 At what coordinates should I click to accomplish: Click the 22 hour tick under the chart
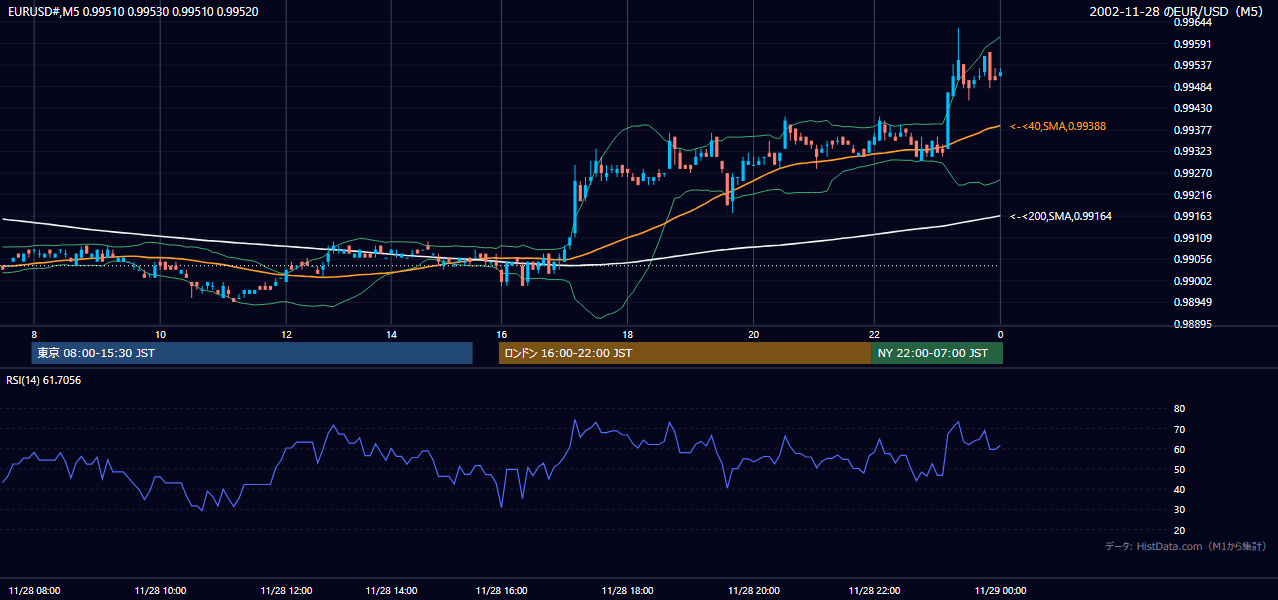874,334
